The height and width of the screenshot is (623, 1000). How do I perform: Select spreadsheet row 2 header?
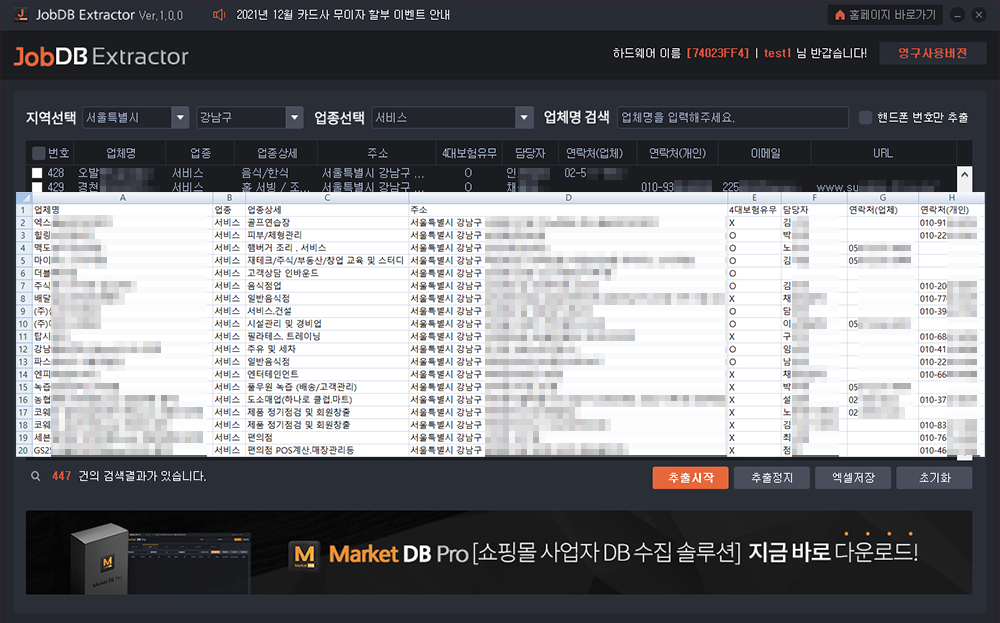[x=24, y=223]
